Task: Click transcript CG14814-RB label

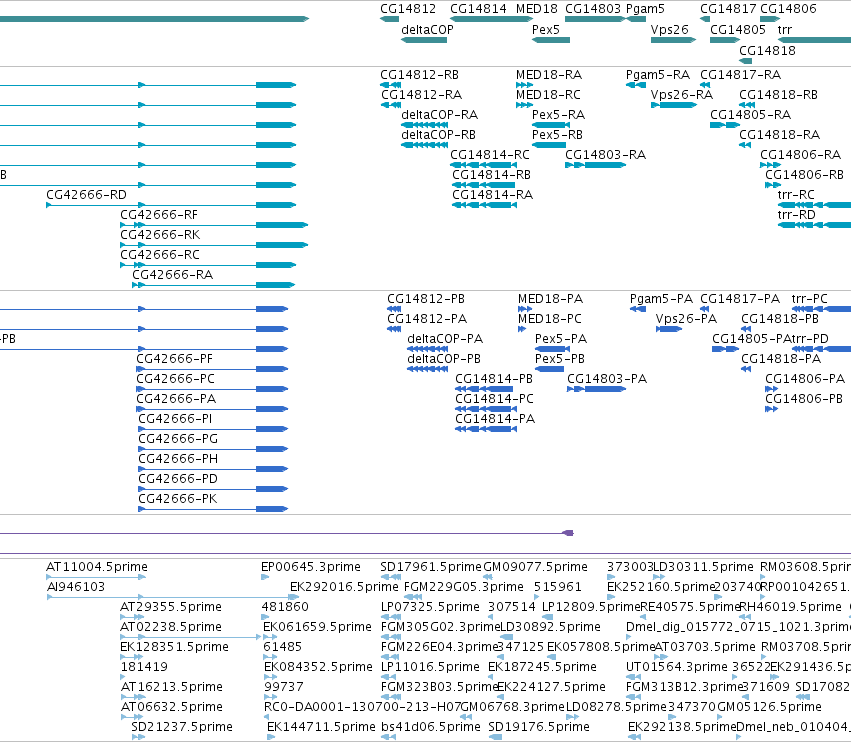Action: (491, 175)
